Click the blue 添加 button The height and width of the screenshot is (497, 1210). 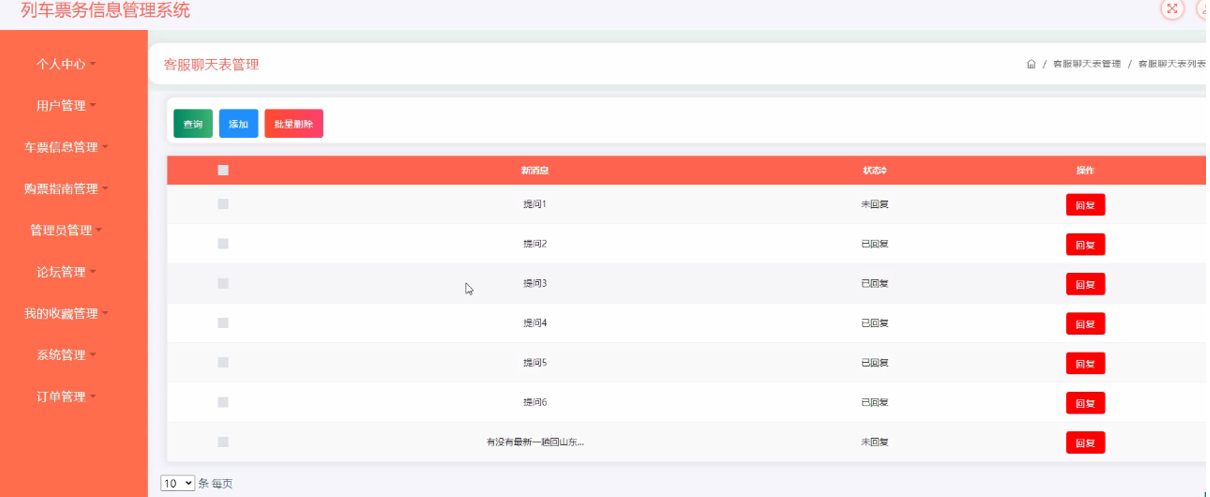(x=238, y=124)
